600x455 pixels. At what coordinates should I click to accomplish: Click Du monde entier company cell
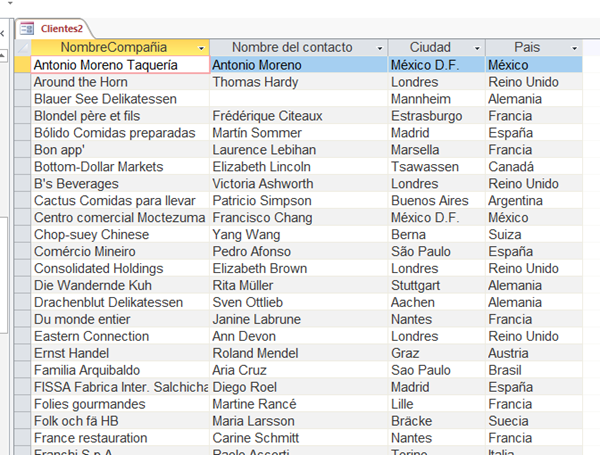pos(120,319)
